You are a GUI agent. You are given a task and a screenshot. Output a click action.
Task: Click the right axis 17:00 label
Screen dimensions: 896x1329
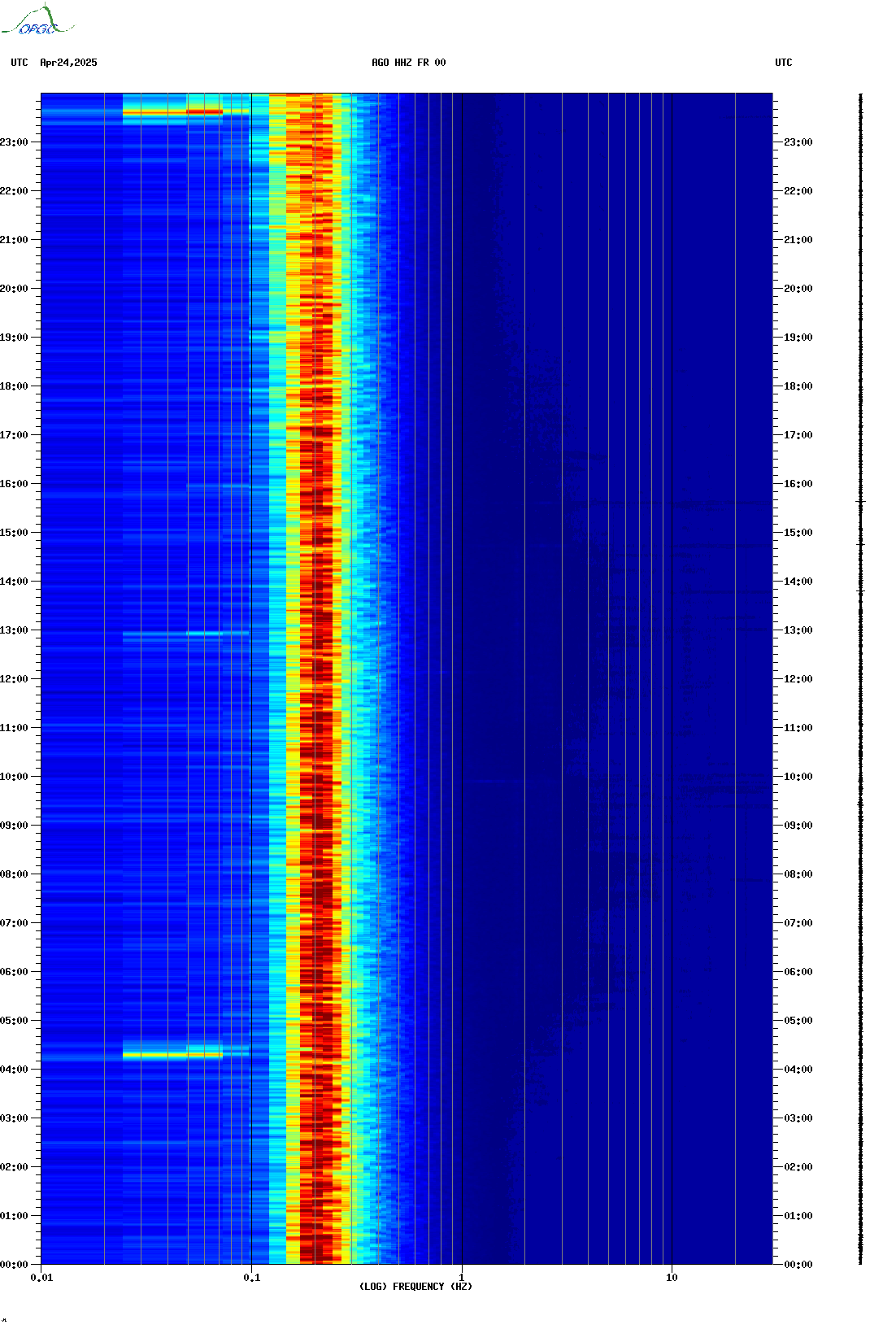tap(798, 435)
